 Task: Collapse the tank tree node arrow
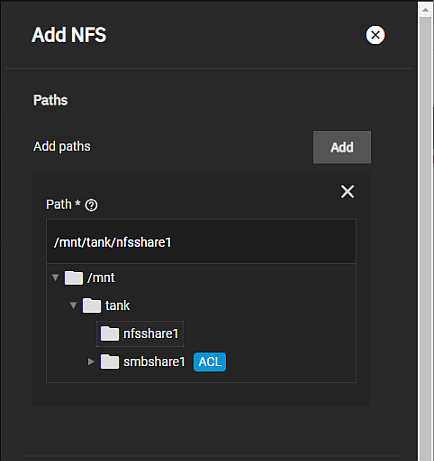[73, 305]
